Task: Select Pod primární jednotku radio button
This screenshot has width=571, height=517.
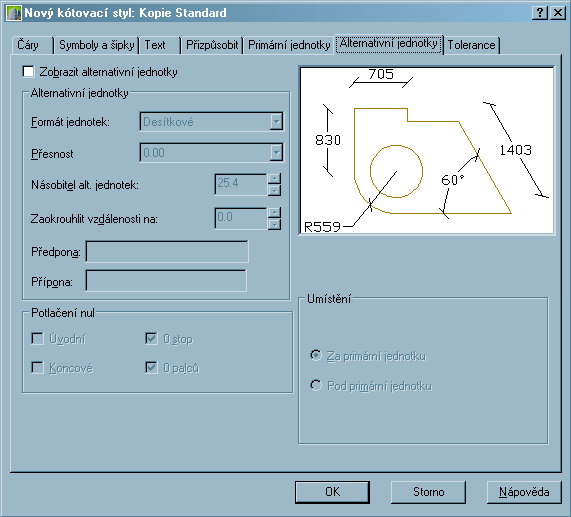Action: [316, 385]
